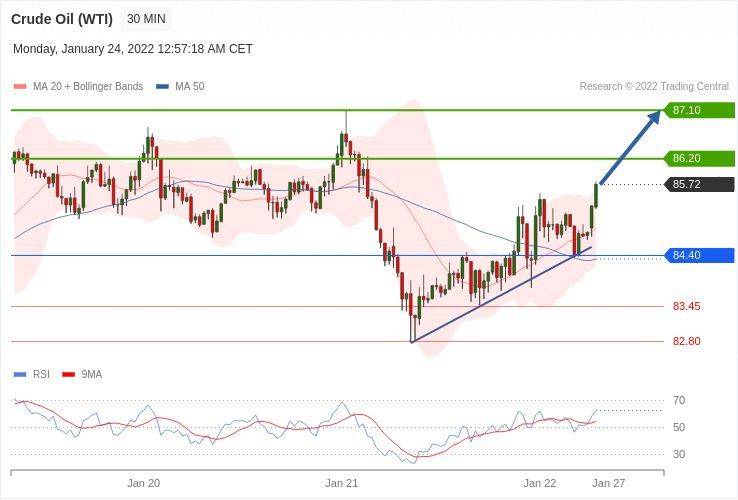Click the pink MA 20 + Bollinger Bands legend swatch

coord(19,87)
